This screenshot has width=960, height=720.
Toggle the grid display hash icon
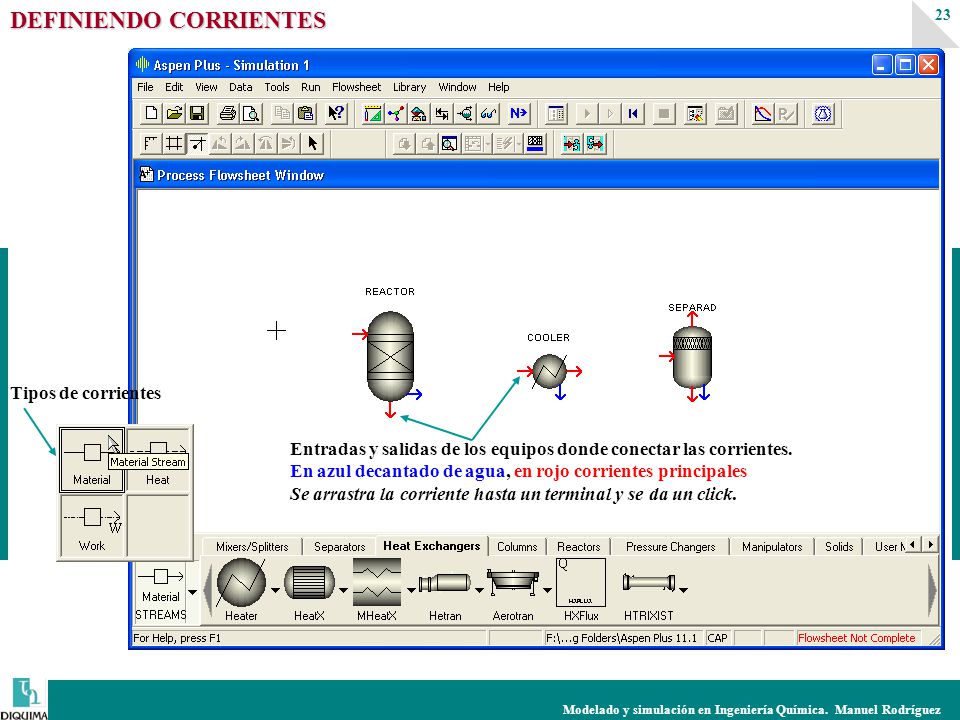(x=174, y=144)
